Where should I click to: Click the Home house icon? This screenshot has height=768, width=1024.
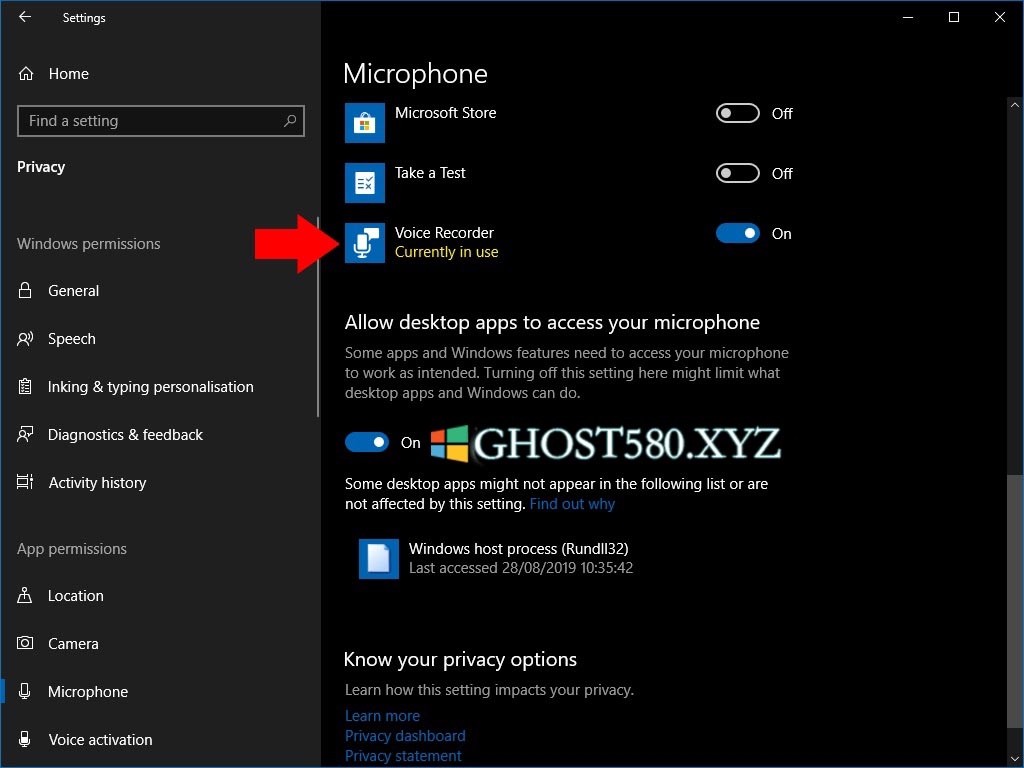tap(25, 74)
